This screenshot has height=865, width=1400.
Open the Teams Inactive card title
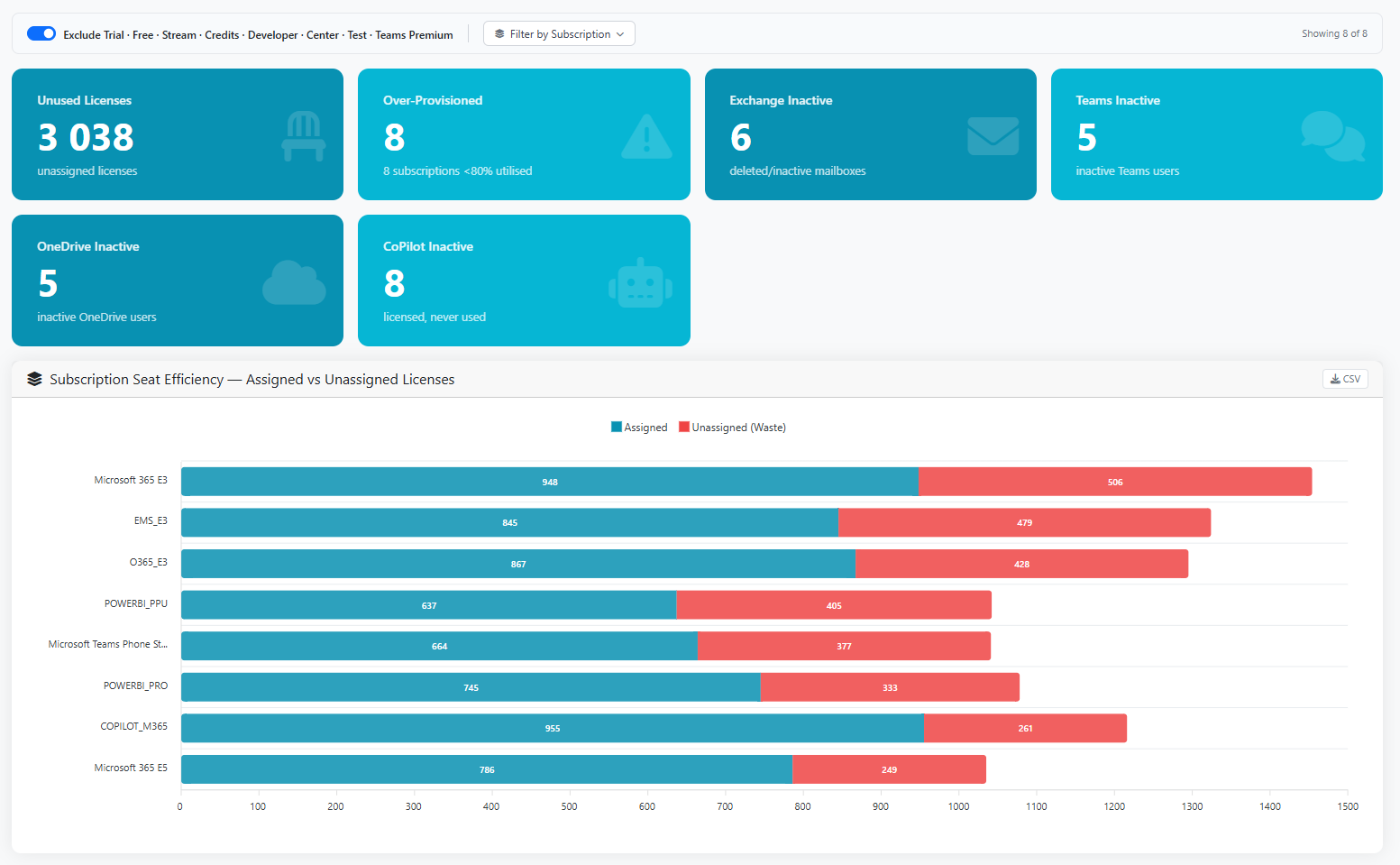tap(1118, 100)
